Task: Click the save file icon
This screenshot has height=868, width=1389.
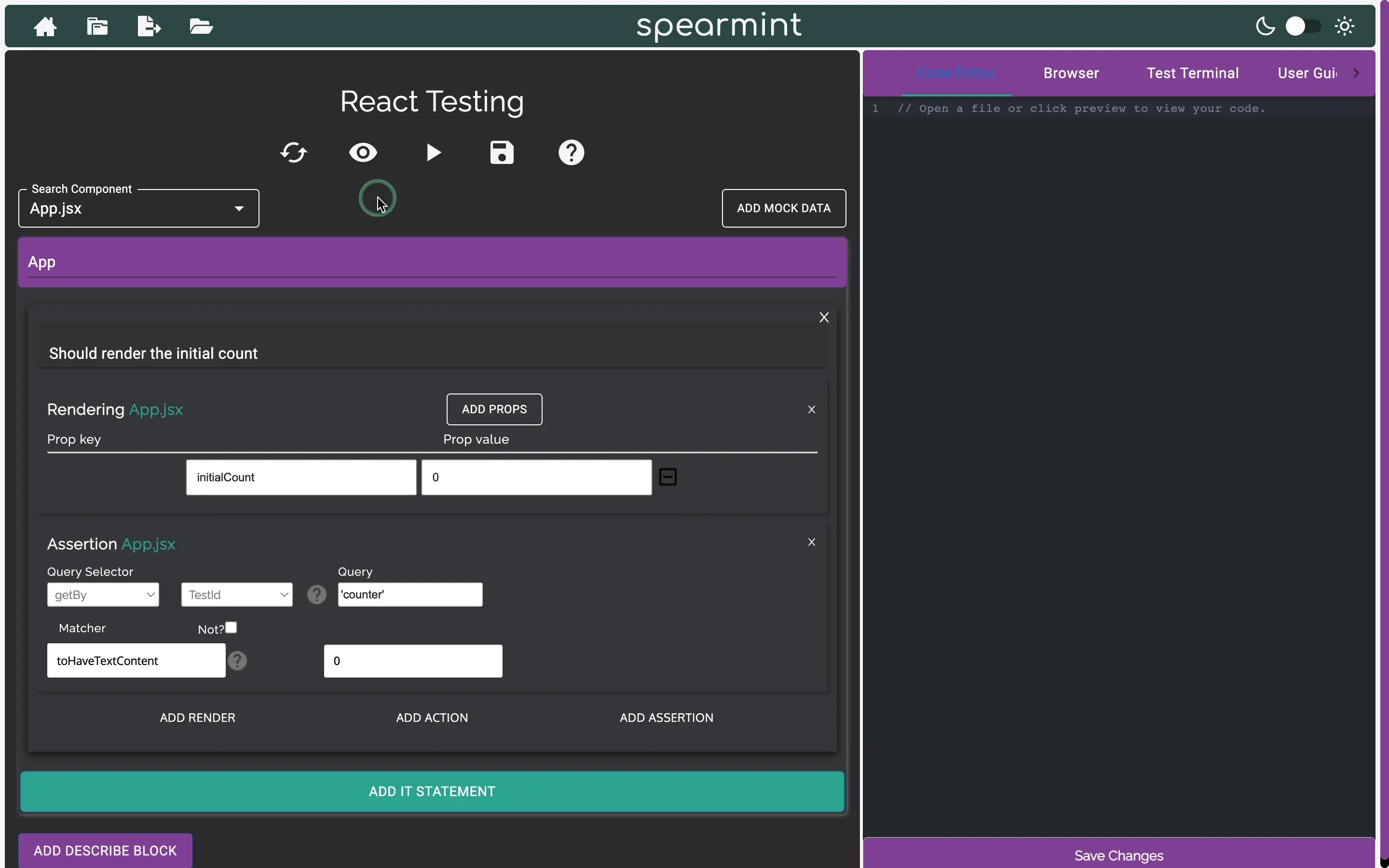Action: (501, 151)
